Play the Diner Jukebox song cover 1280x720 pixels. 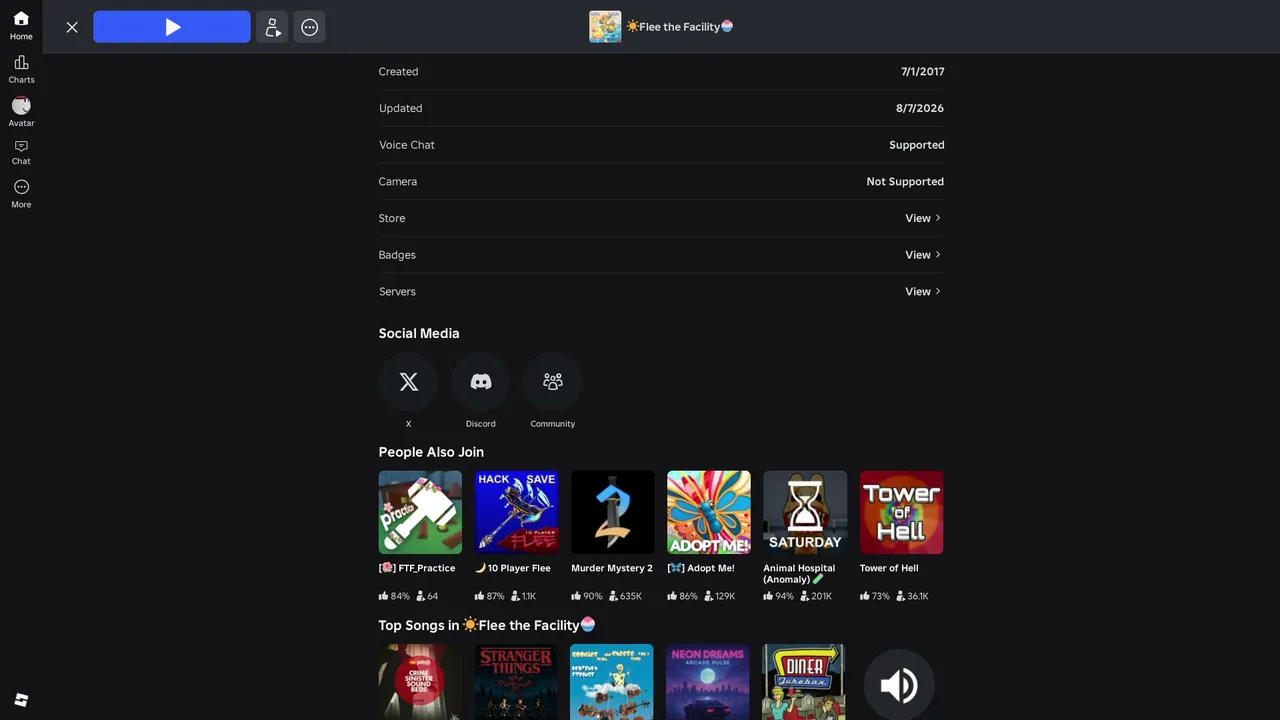click(x=804, y=682)
